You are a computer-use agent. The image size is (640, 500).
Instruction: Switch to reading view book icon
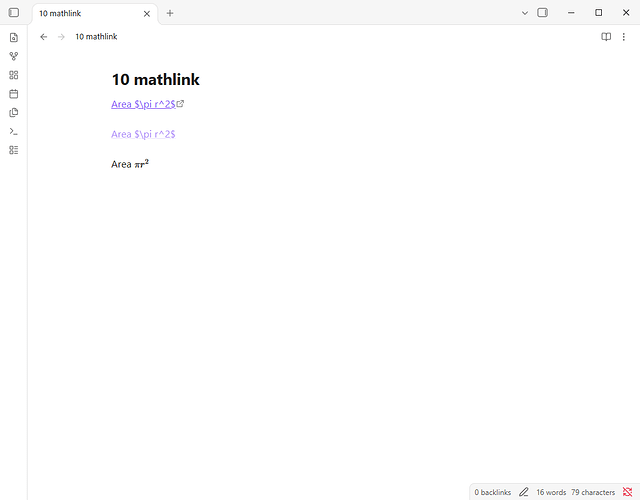pos(606,37)
